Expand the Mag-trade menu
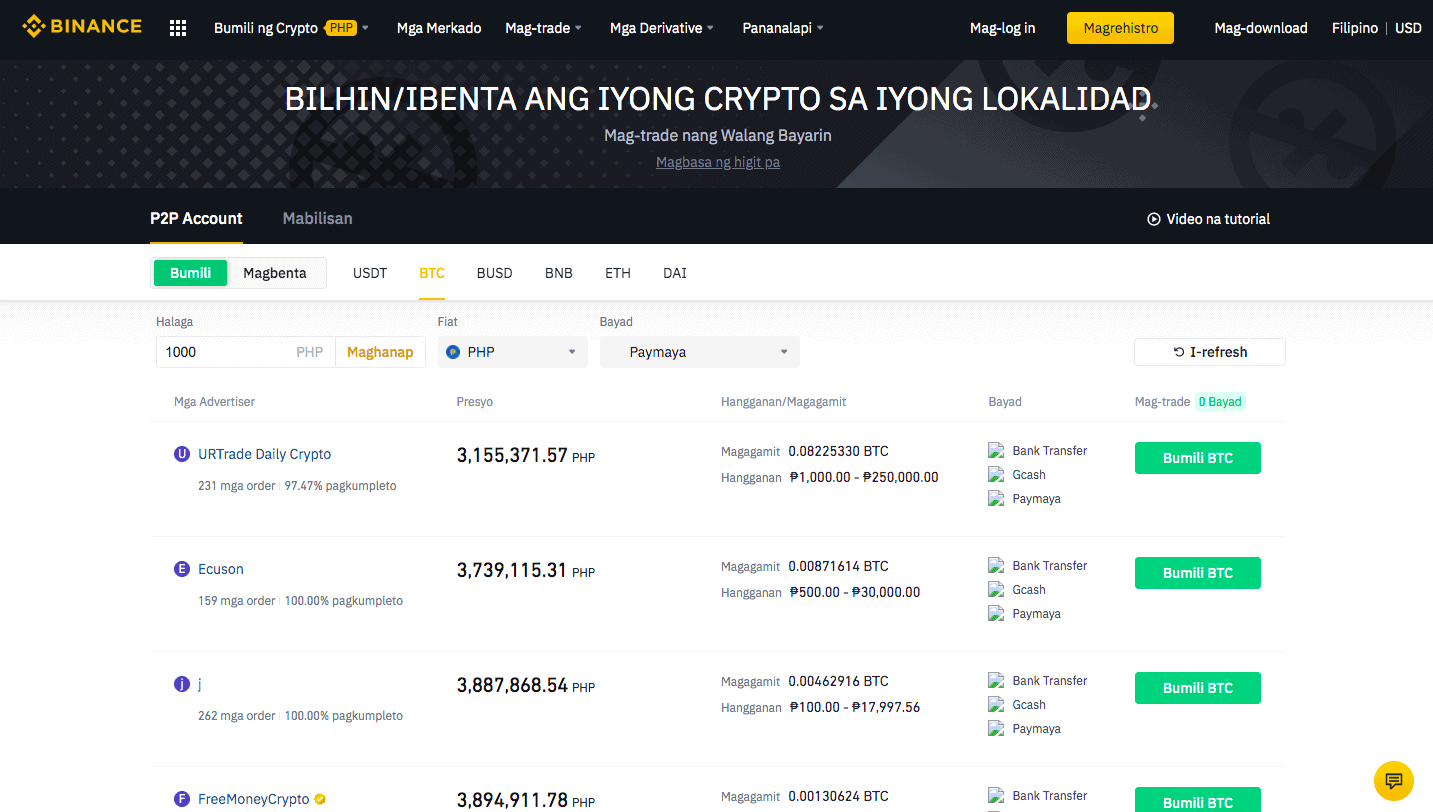This screenshot has width=1433, height=812. point(543,28)
